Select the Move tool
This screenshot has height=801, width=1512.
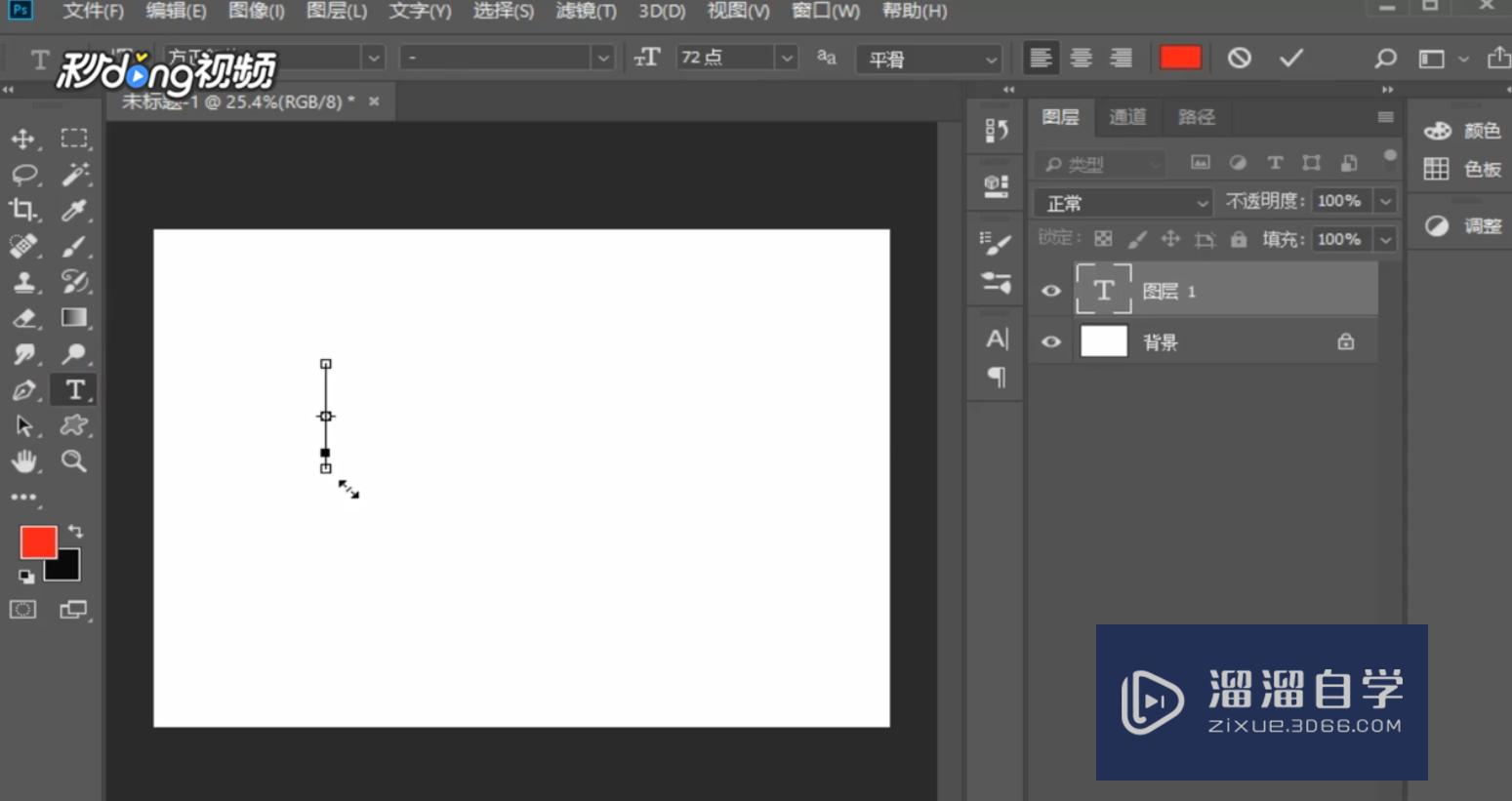click(x=23, y=139)
